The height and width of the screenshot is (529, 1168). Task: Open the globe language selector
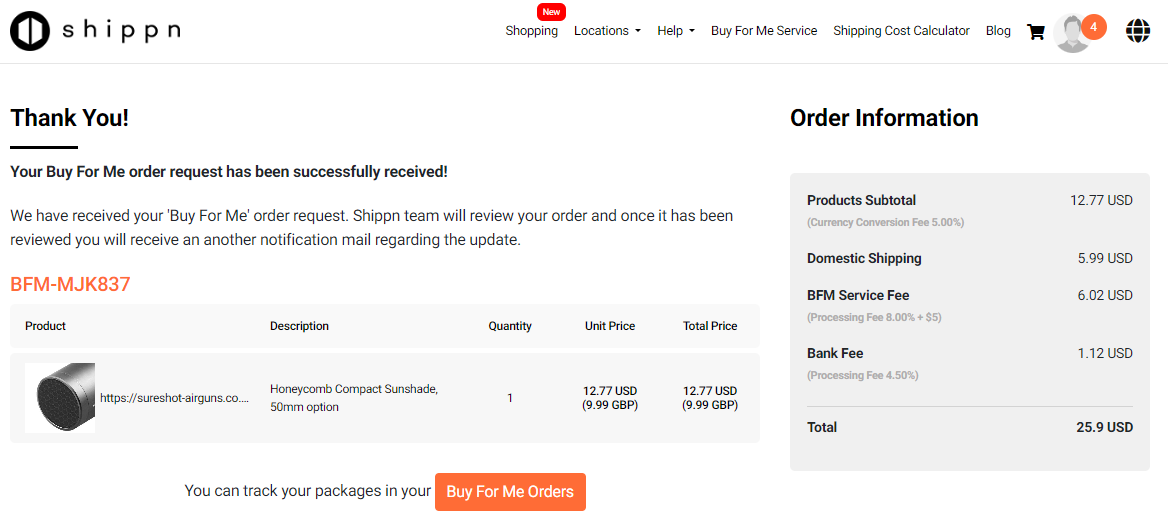tap(1137, 31)
